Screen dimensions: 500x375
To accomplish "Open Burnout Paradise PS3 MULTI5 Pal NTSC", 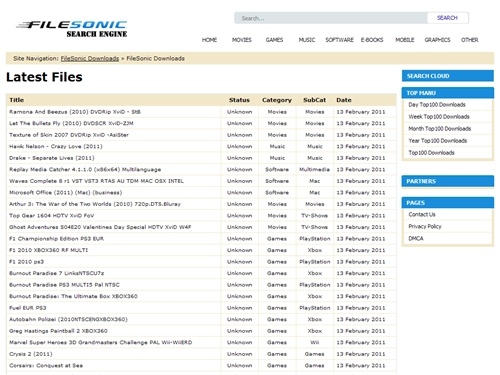I will 64,285.
